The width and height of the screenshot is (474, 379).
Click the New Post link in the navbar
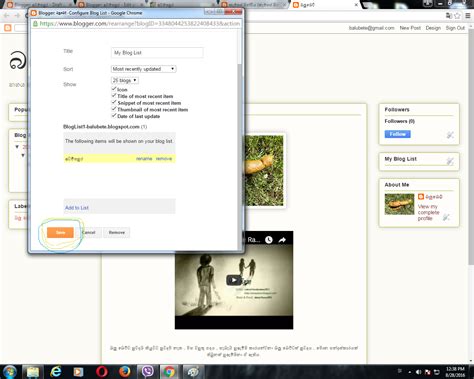[410, 28]
